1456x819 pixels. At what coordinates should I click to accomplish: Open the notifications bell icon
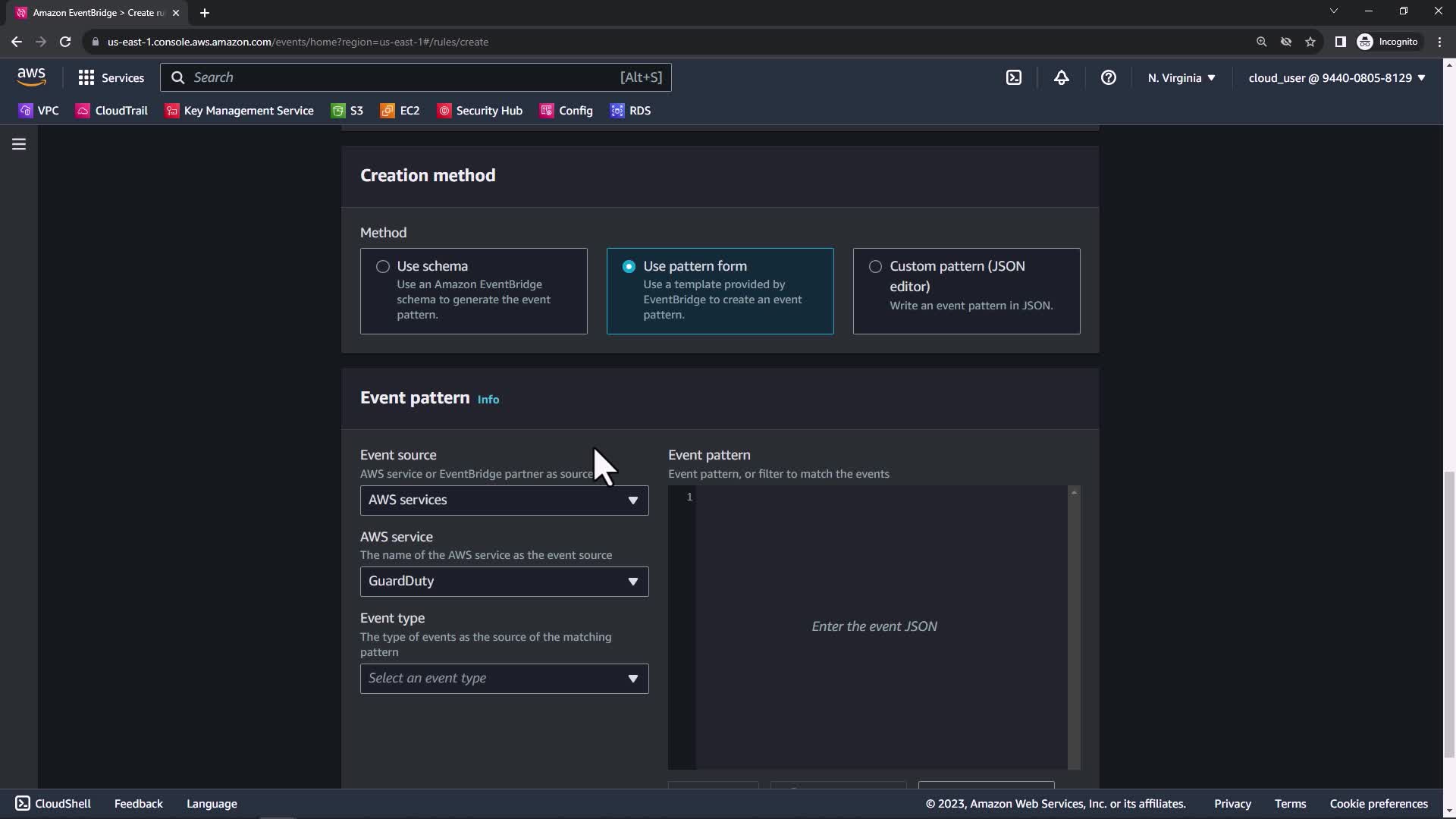(1061, 77)
